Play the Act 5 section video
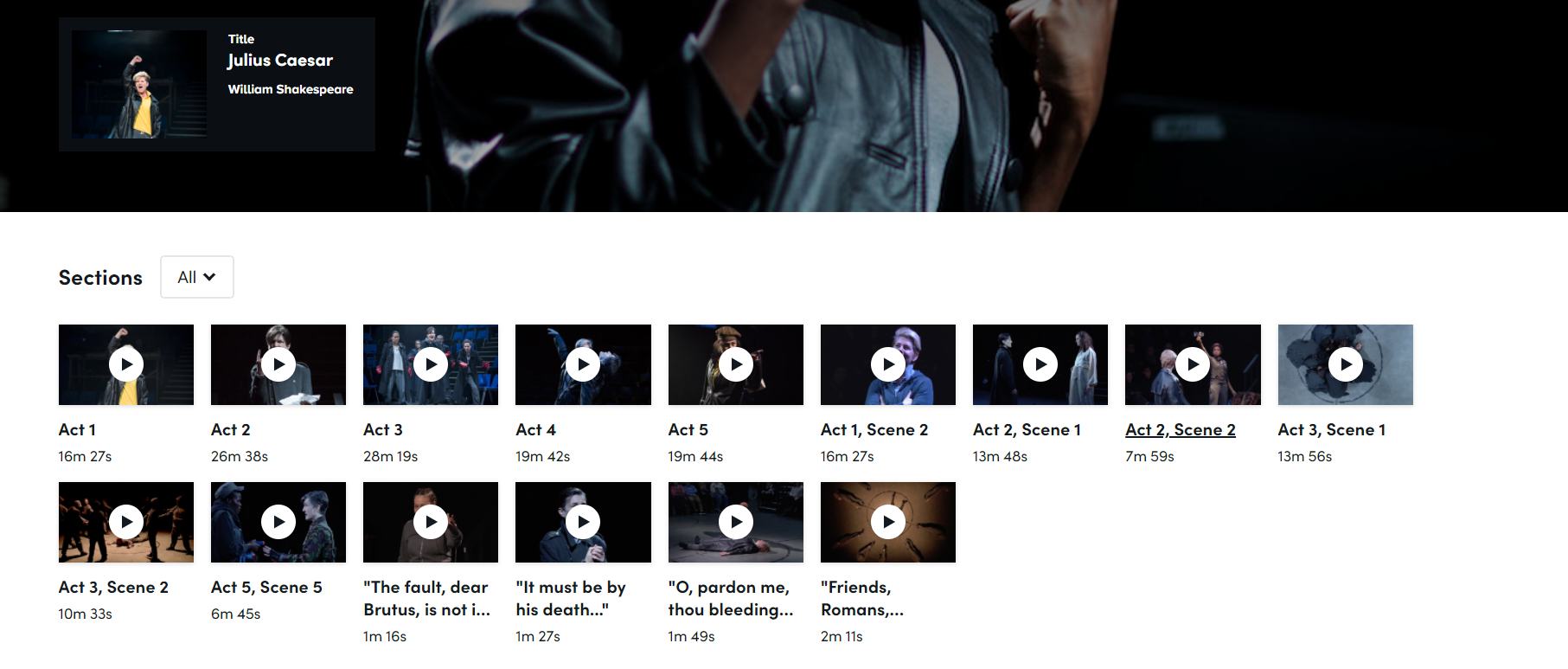This screenshot has height=669, width=1568. [x=736, y=364]
